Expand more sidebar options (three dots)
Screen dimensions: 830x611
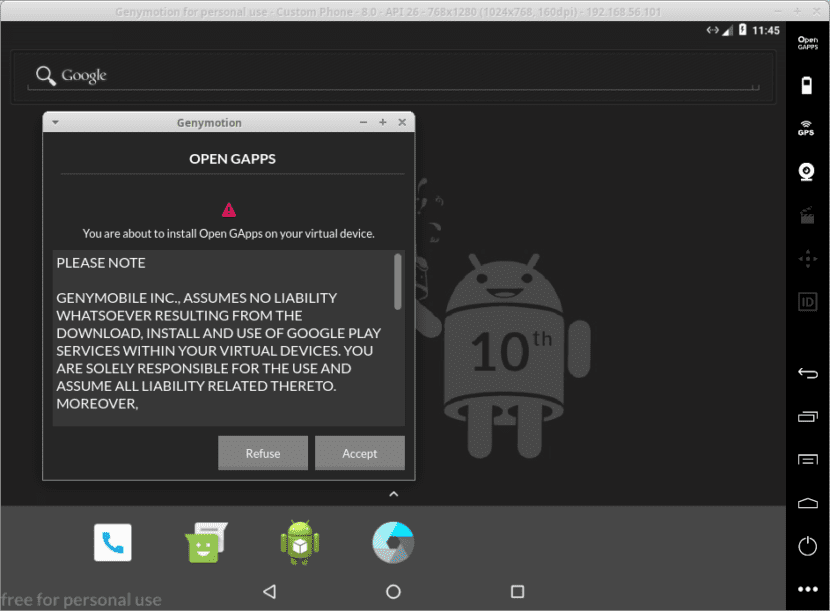[807, 589]
